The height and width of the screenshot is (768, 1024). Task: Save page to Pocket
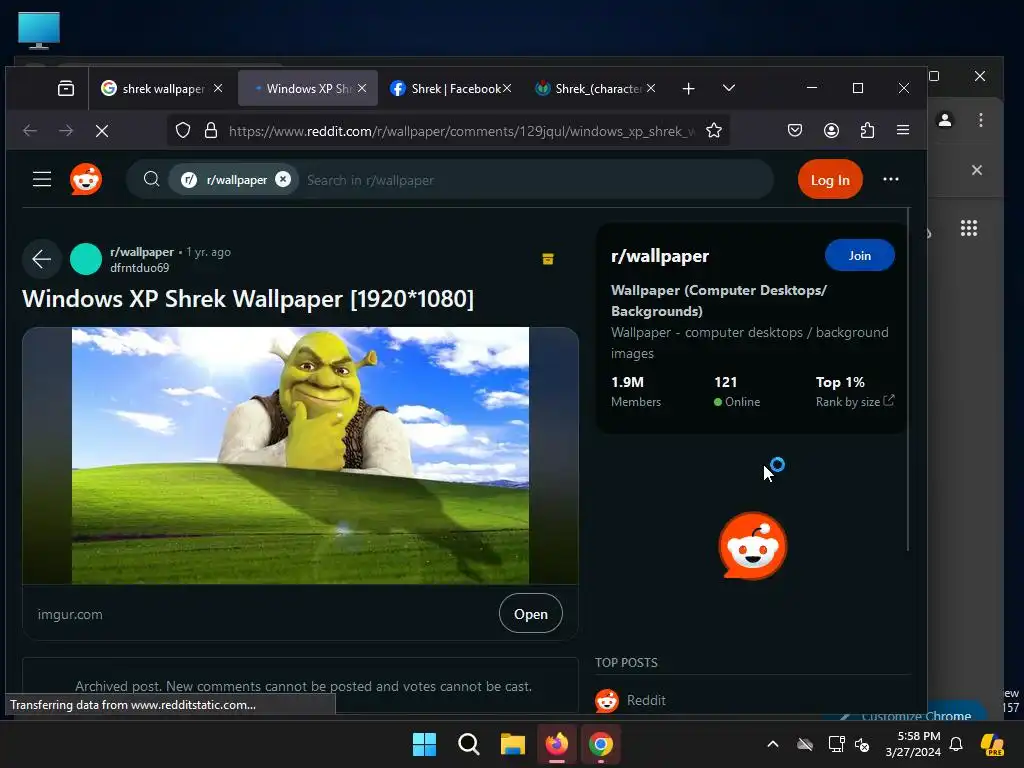pyautogui.click(x=795, y=131)
